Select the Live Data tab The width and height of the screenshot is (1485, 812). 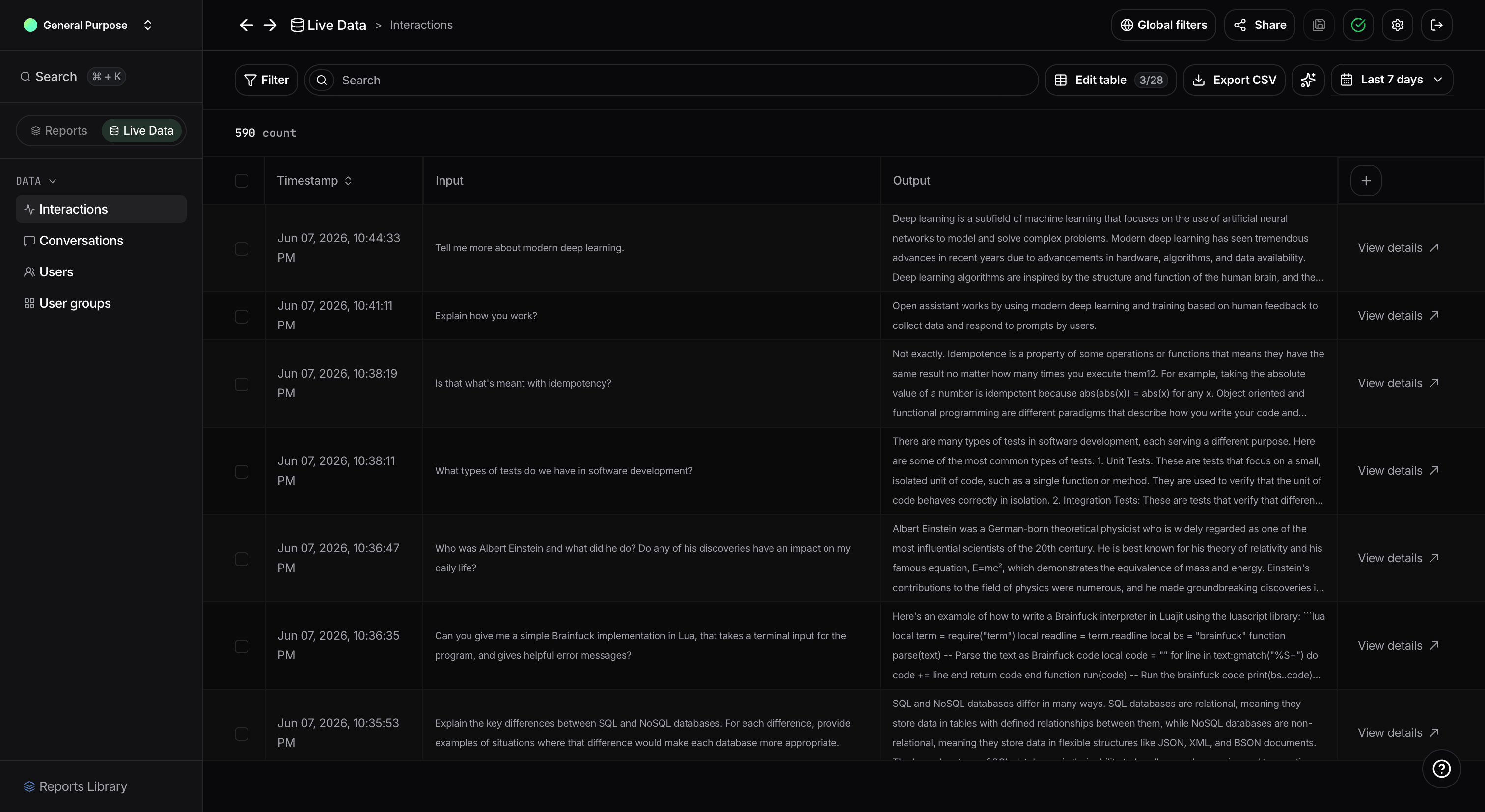[x=141, y=130]
